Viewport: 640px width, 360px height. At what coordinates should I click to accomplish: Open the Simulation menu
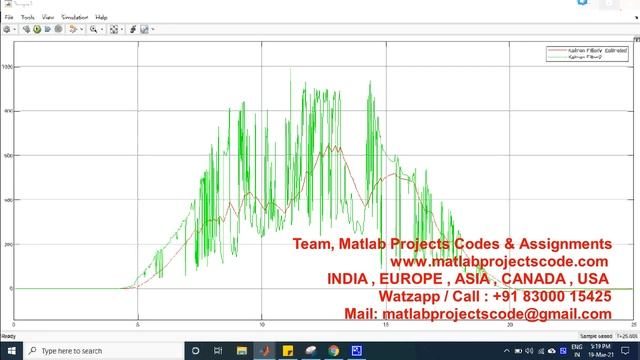(x=75, y=17)
